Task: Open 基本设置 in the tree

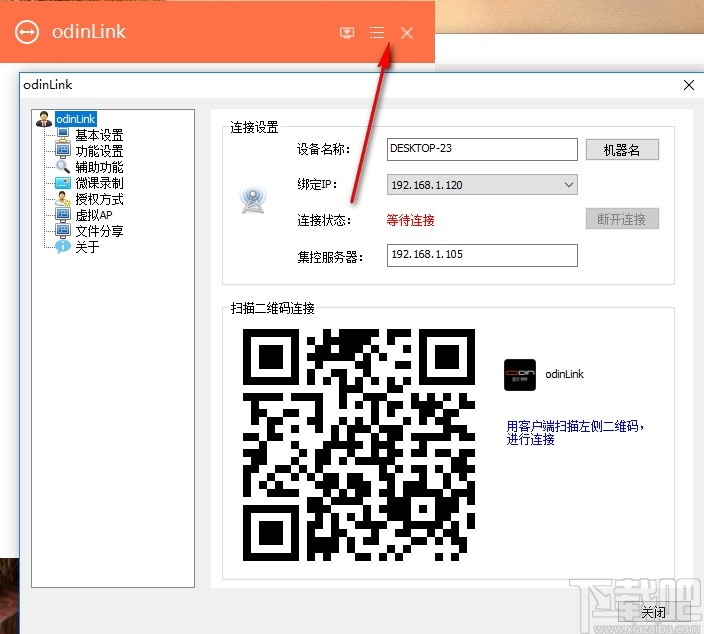Action: coord(99,135)
